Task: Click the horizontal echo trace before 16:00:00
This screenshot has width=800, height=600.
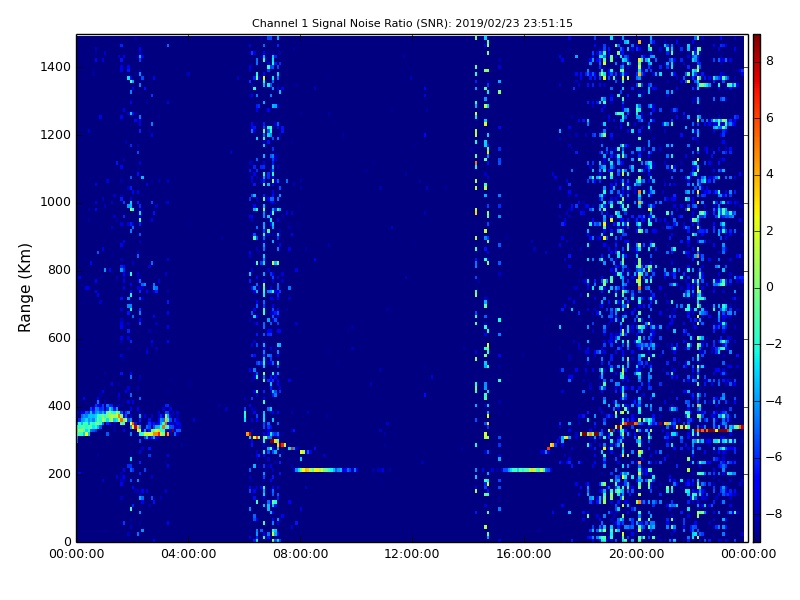Action: [x=527, y=470]
